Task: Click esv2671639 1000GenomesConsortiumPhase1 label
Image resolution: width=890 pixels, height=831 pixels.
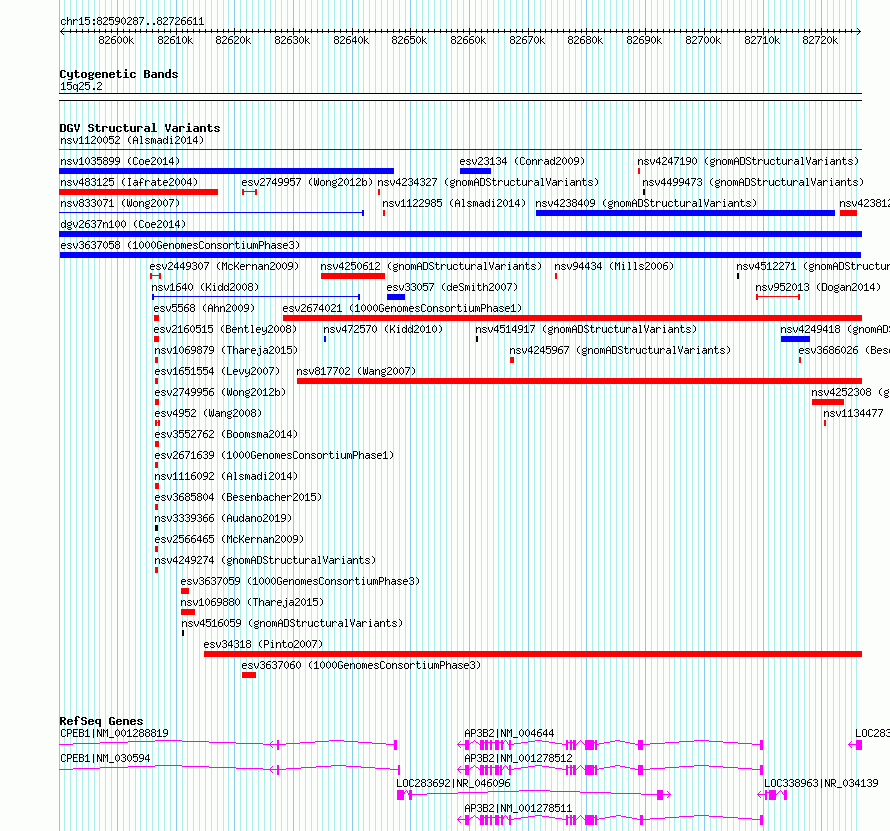Action: tap(274, 455)
